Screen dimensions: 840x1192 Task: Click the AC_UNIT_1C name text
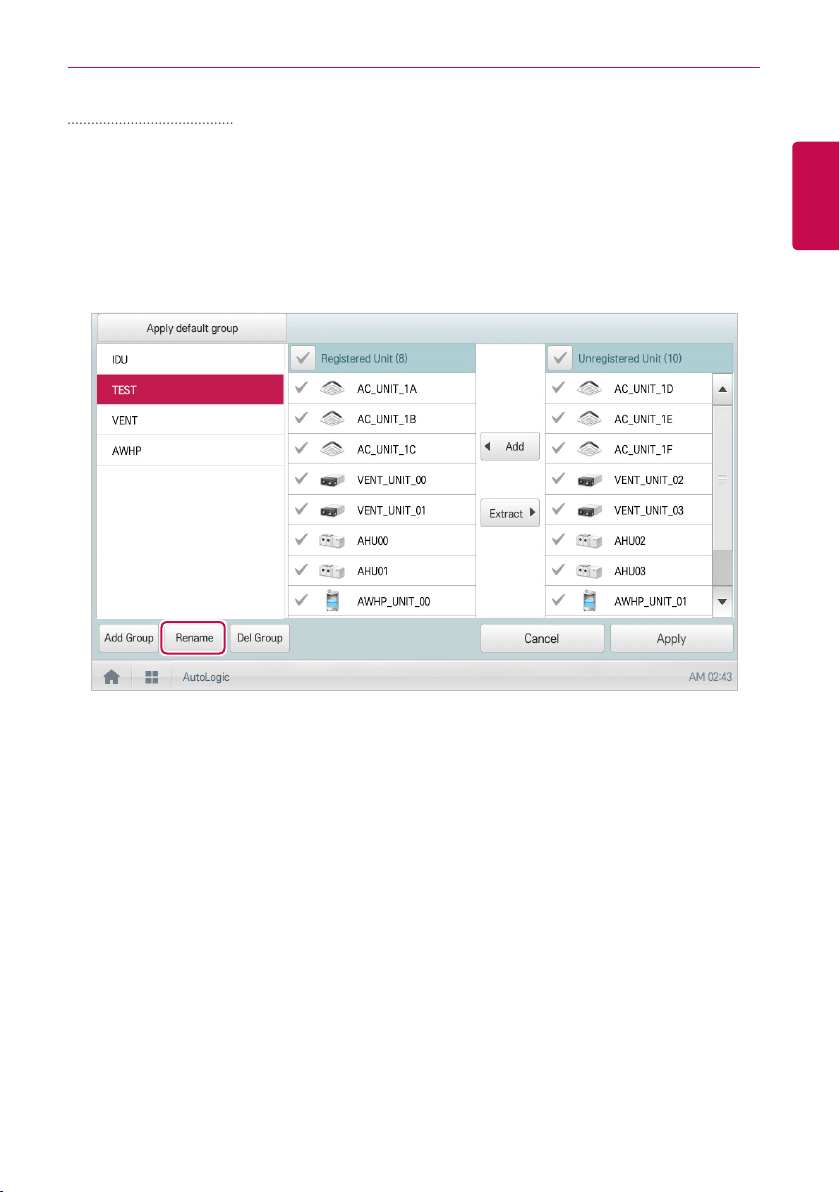386,449
